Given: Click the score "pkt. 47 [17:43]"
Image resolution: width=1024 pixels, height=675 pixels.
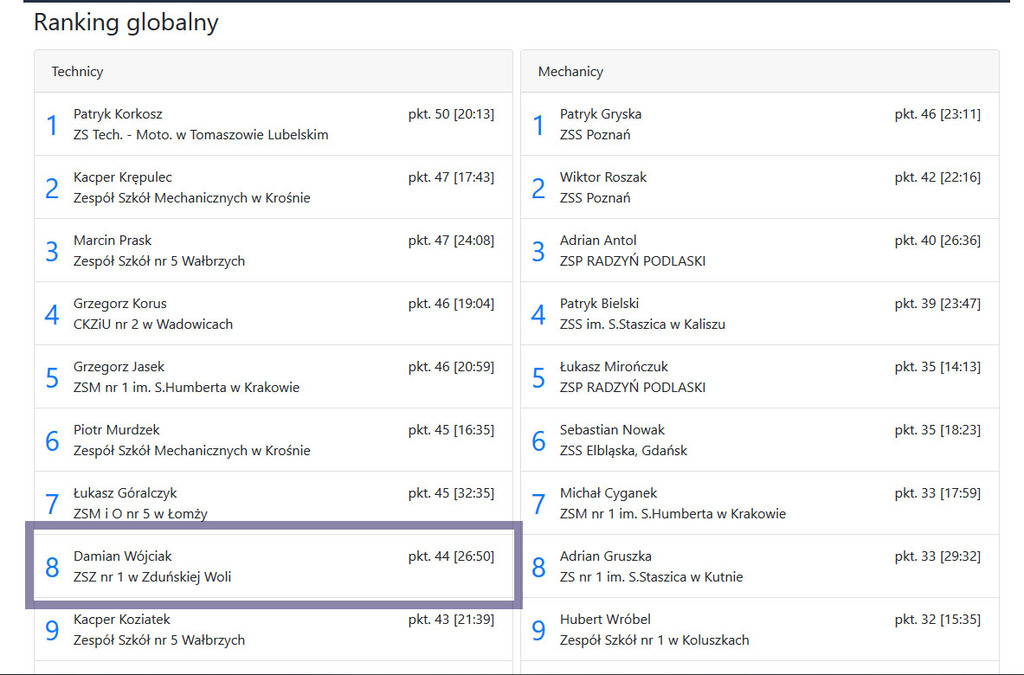Looking at the screenshot, I should (451, 177).
